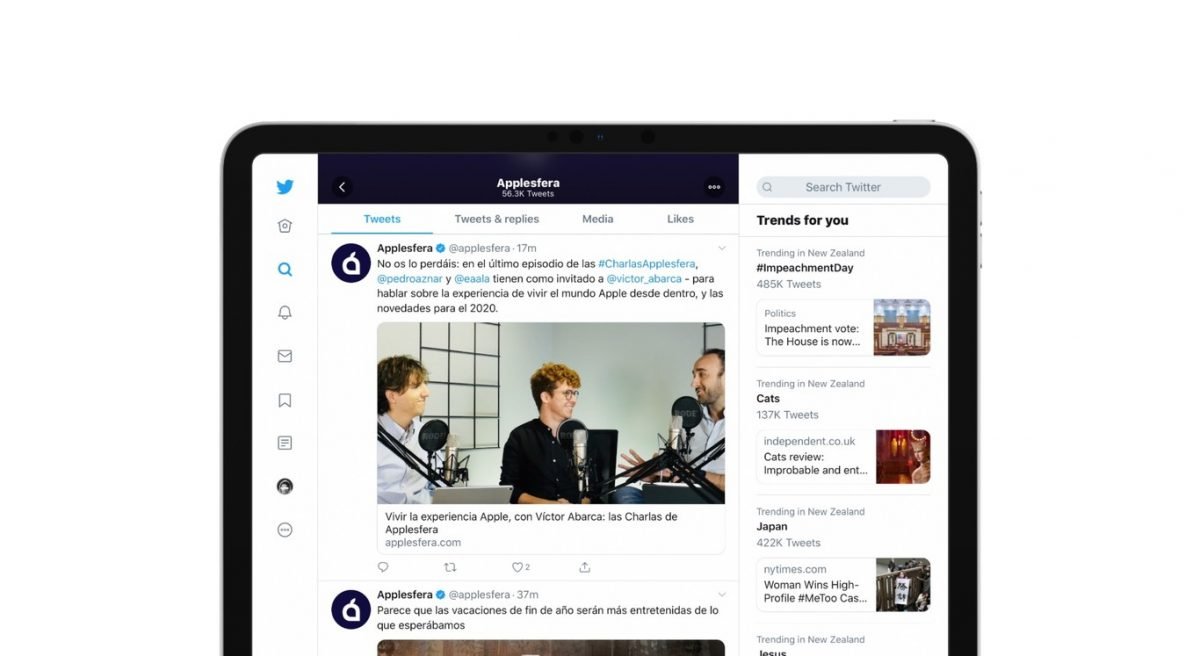Open Lists icon in sidebar
Viewport: 1200px width, 656px height.
click(x=285, y=443)
